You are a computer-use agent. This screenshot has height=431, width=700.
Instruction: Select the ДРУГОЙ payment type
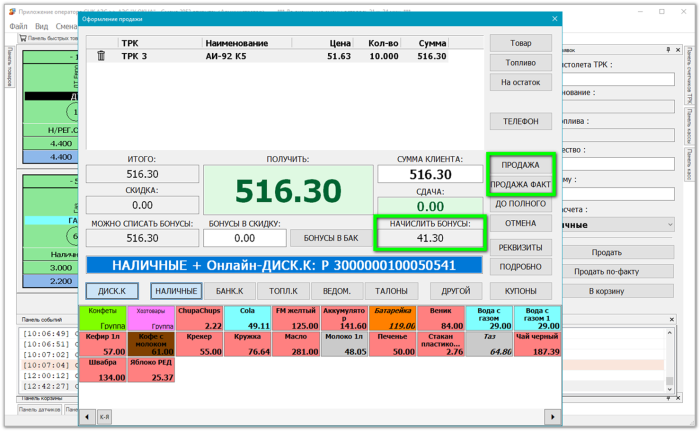click(456, 291)
